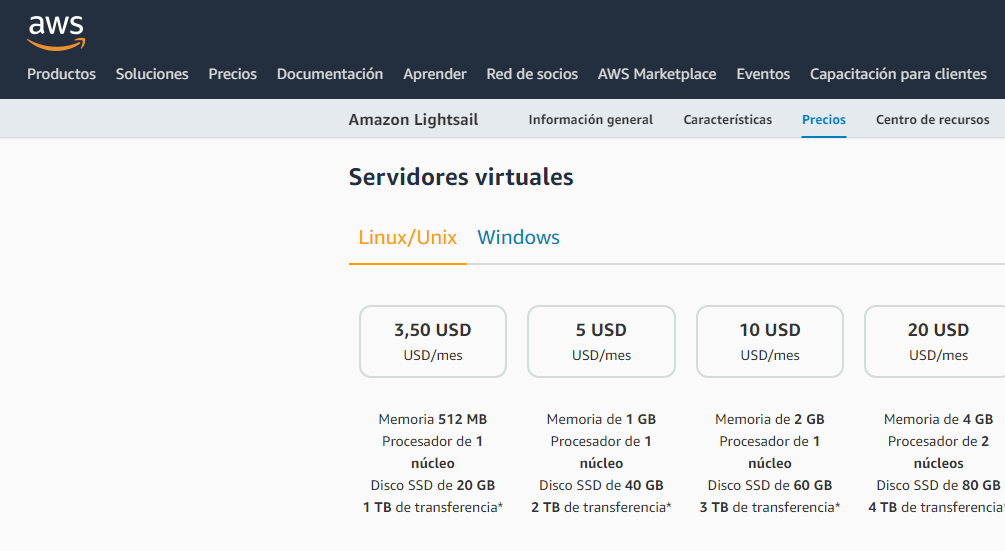Select the Precios sub-navigation tab
Image resolution: width=1005 pixels, height=551 pixels.
pos(823,120)
